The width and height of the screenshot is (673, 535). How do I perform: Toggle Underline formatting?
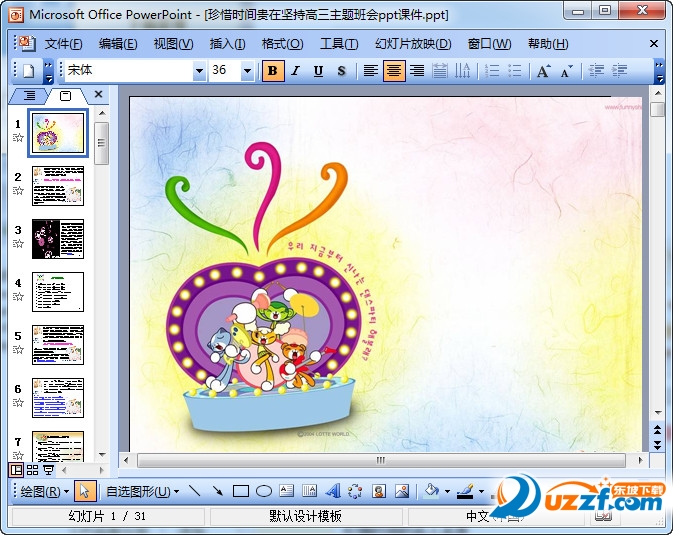[x=318, y=71]
